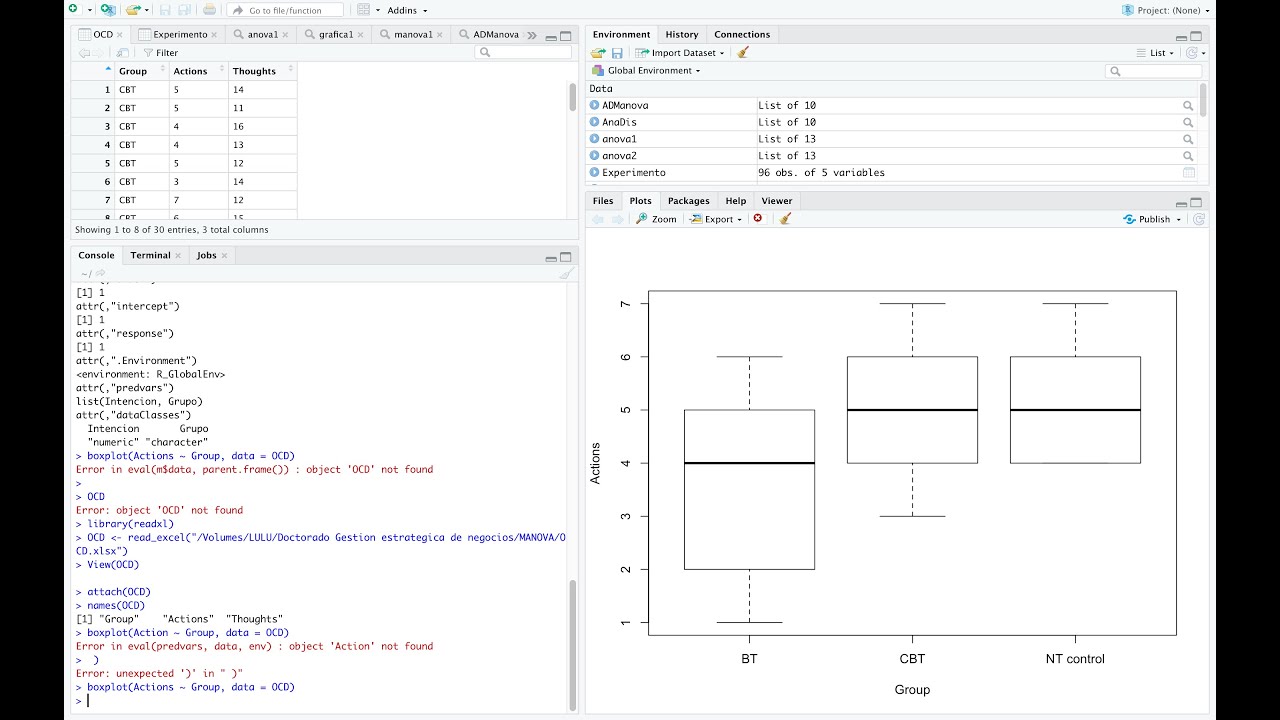Switch to the Experimento data tab
The height and width of the screenshot is (720, 1280).
(180, 34)
